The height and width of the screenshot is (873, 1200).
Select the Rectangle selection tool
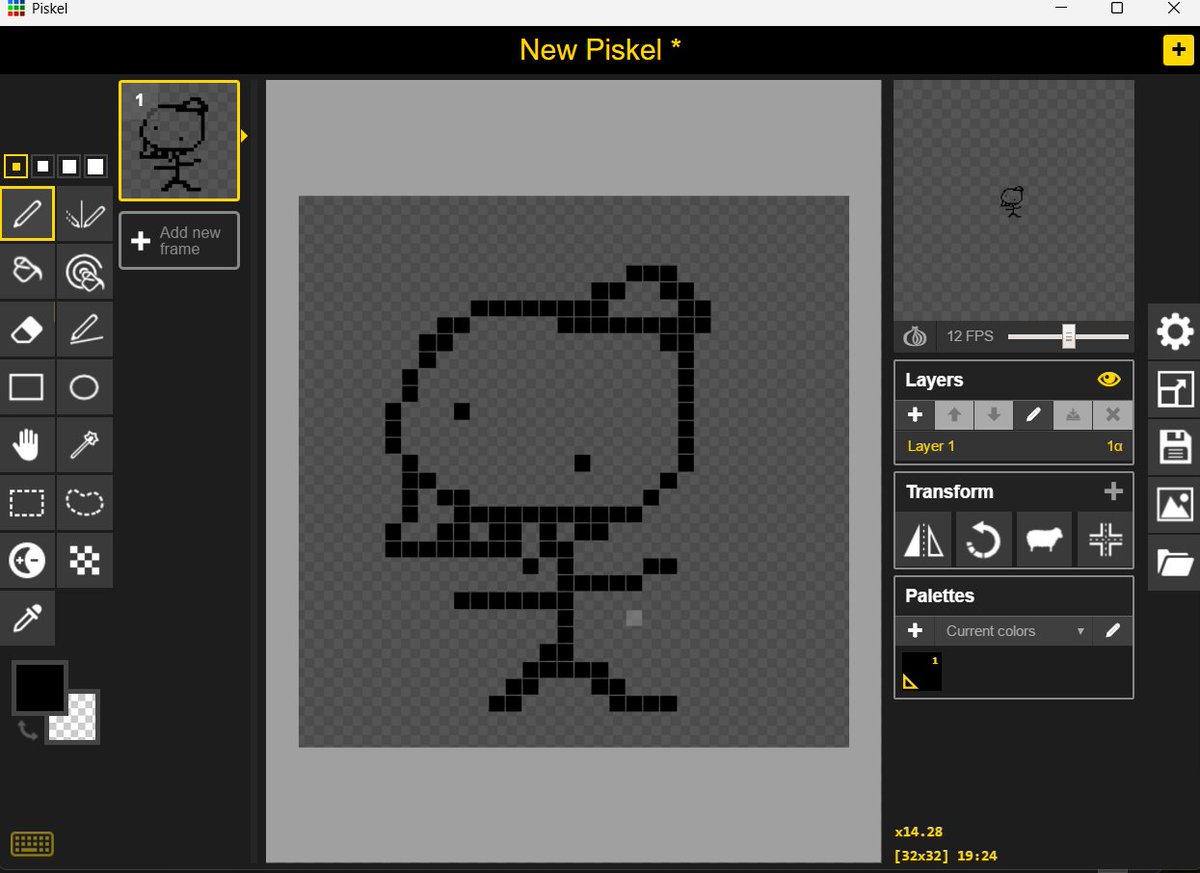click(x=27, y=503)
